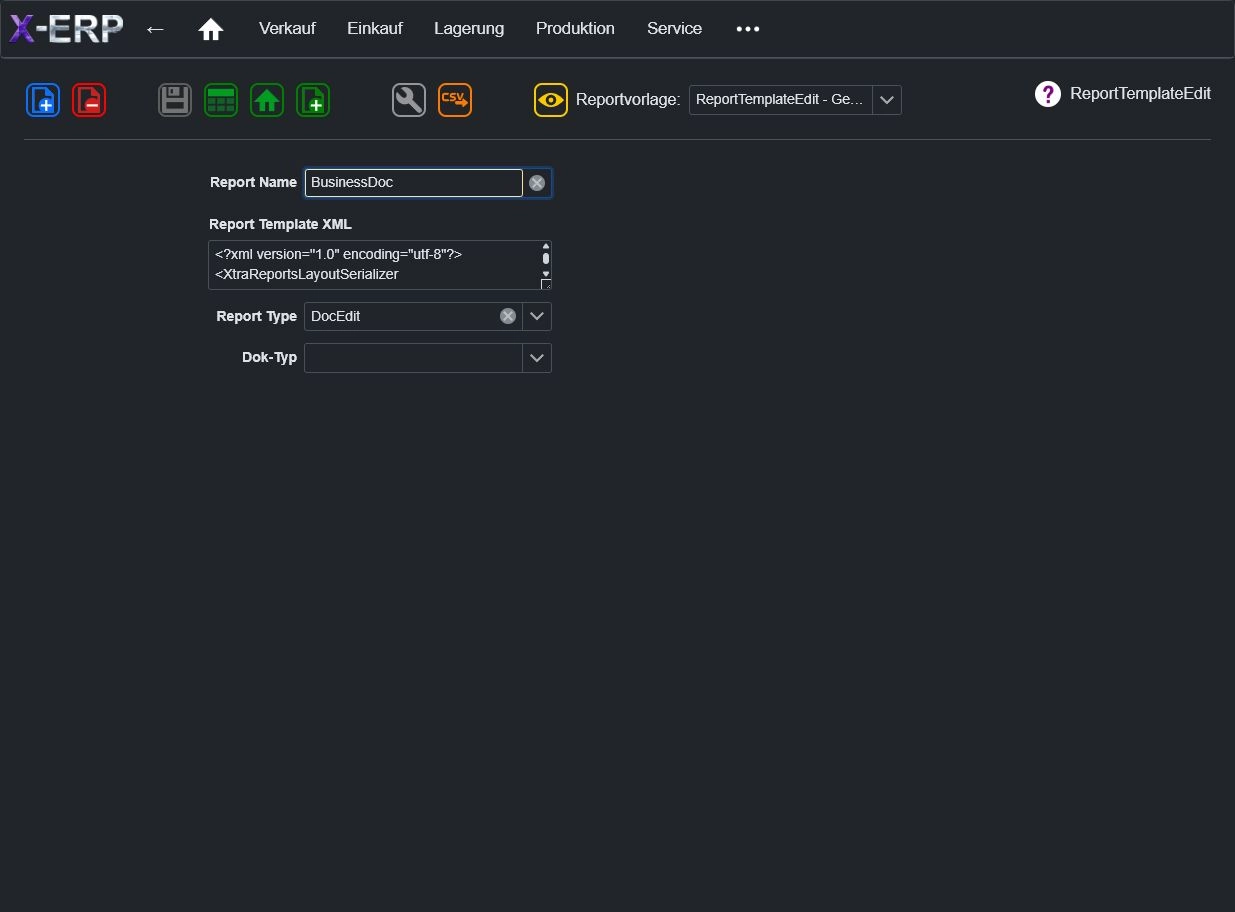Open the Verkauf menu

click(x=287, y=29)
